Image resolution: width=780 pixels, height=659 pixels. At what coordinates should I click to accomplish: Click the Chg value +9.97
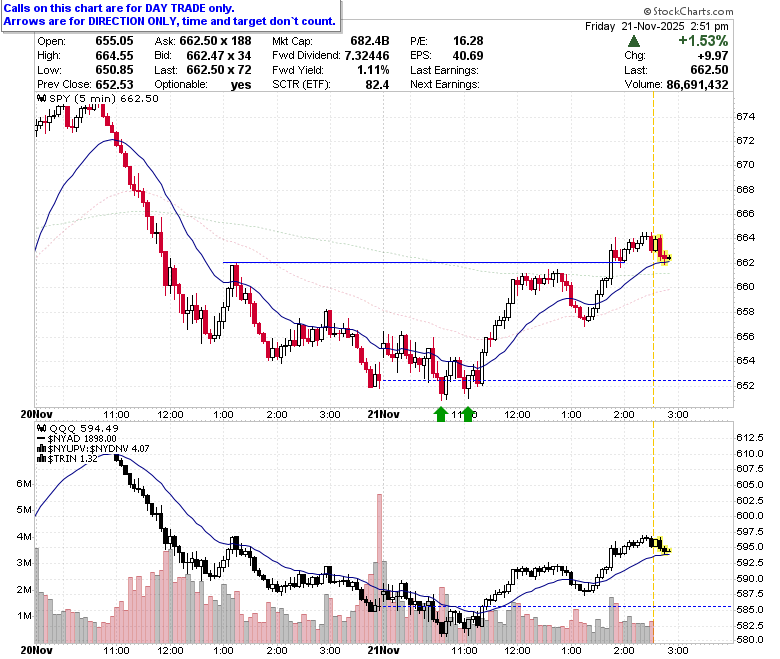(x=713, y=55)
